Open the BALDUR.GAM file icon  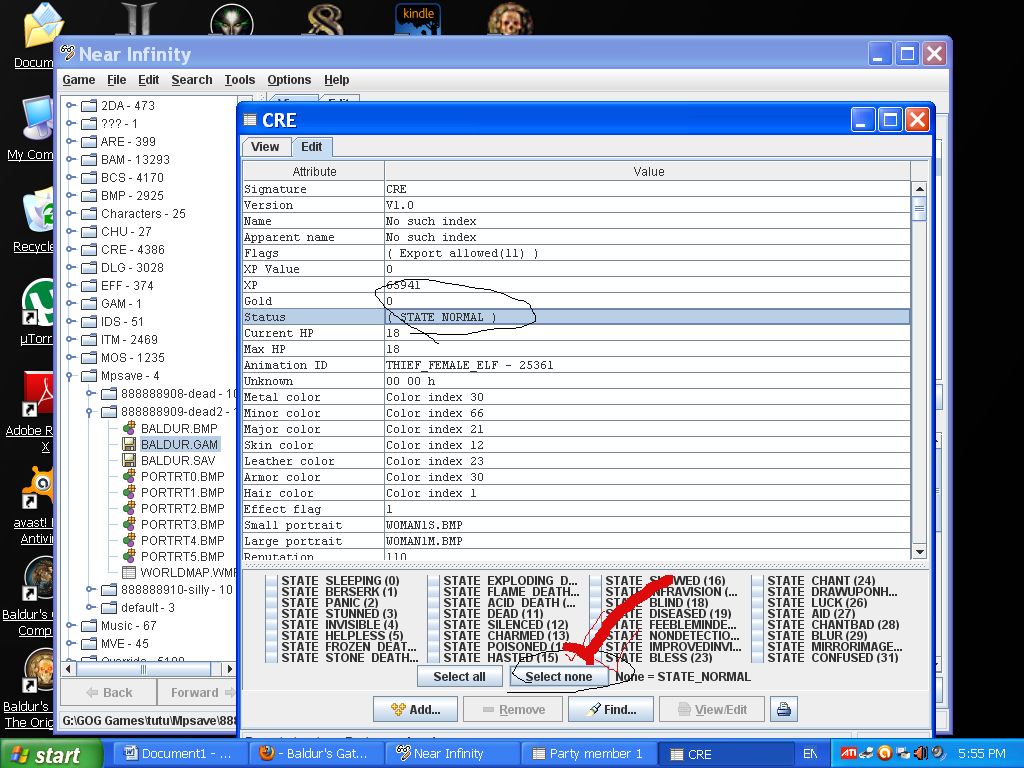(129, 444)
